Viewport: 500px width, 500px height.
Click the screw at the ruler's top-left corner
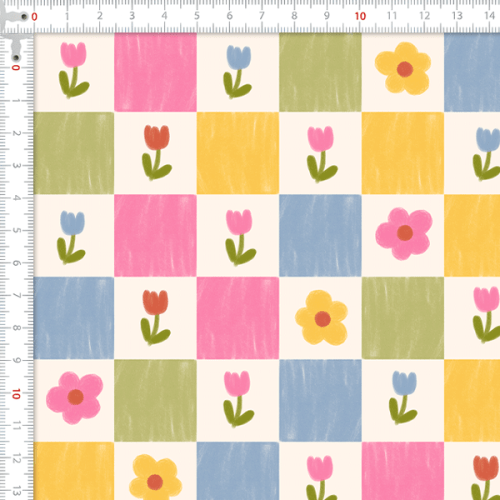coord(24,16)
